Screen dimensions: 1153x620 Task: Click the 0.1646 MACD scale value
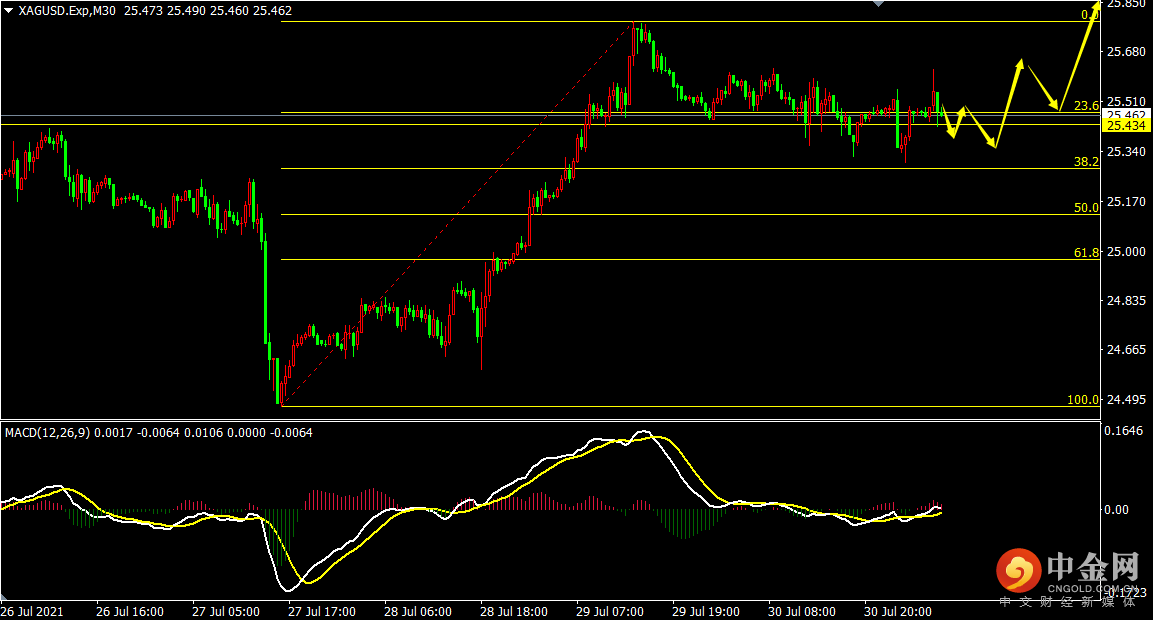[1124, 431]
